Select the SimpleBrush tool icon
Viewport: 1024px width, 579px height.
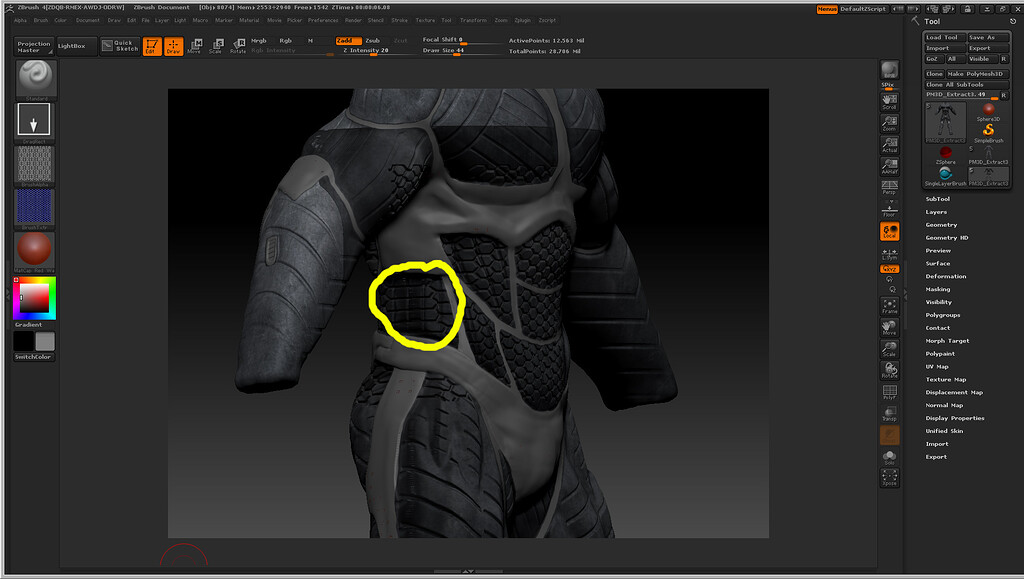coord(988,131)
